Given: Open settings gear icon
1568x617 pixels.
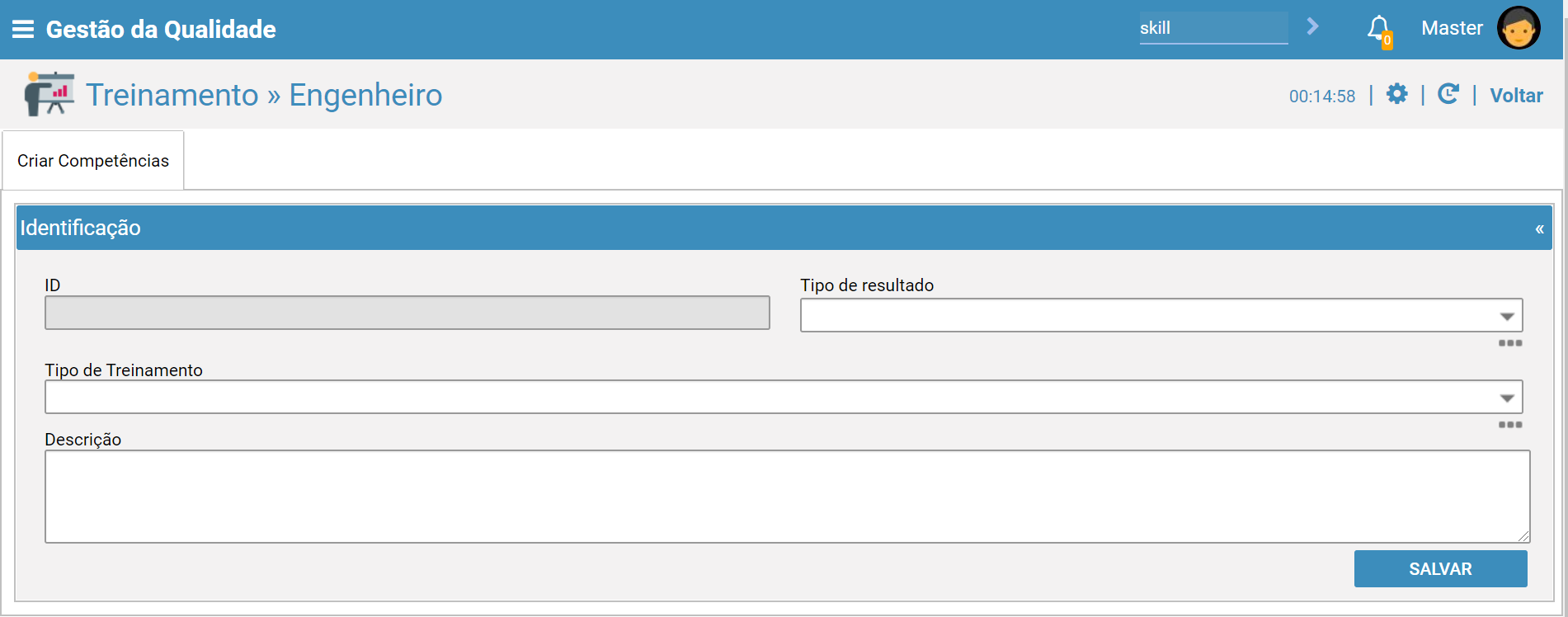Looking at the screenshot, I should click(x=1396, y=94).
